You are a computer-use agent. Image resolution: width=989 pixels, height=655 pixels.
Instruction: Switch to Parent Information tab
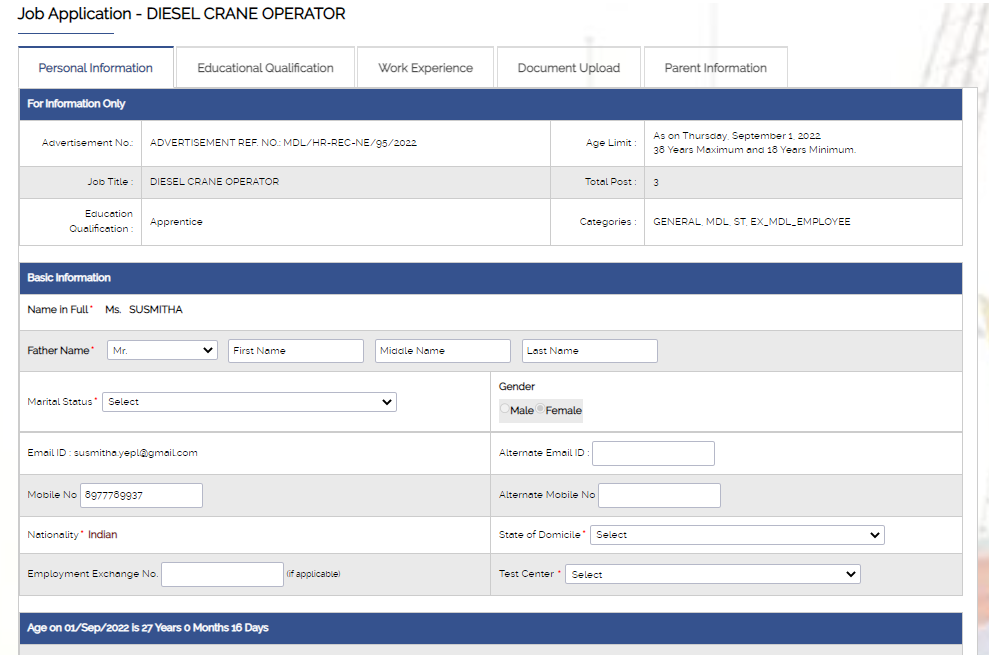[x=716, y=68]
